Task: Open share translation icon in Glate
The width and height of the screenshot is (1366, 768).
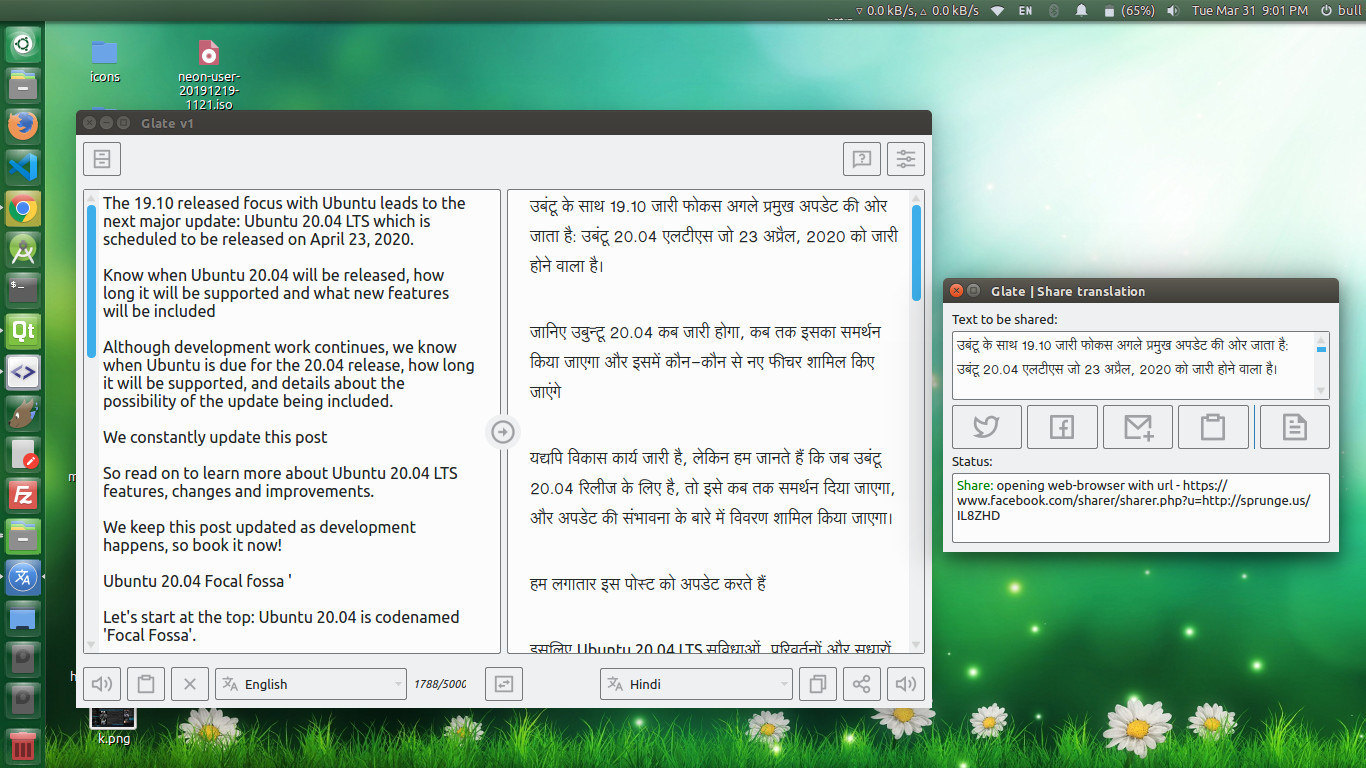Action: (861, 684)
